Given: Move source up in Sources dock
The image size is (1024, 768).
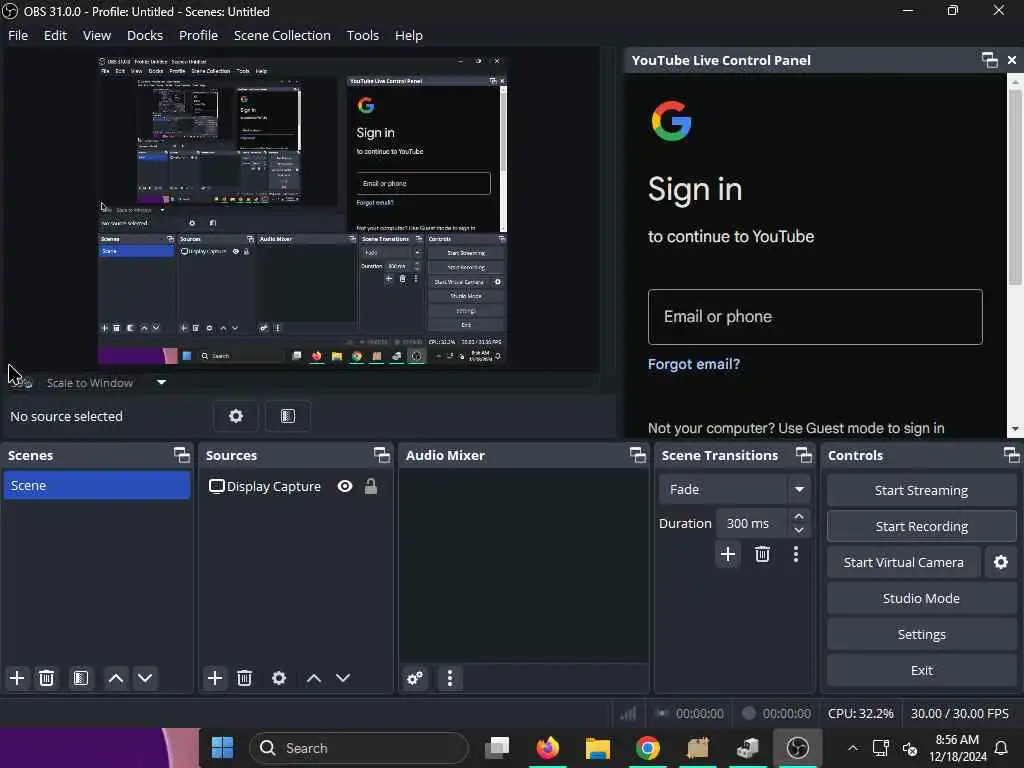Looking at the screenshot, I should pyautogui.click(x=313, y=678).
